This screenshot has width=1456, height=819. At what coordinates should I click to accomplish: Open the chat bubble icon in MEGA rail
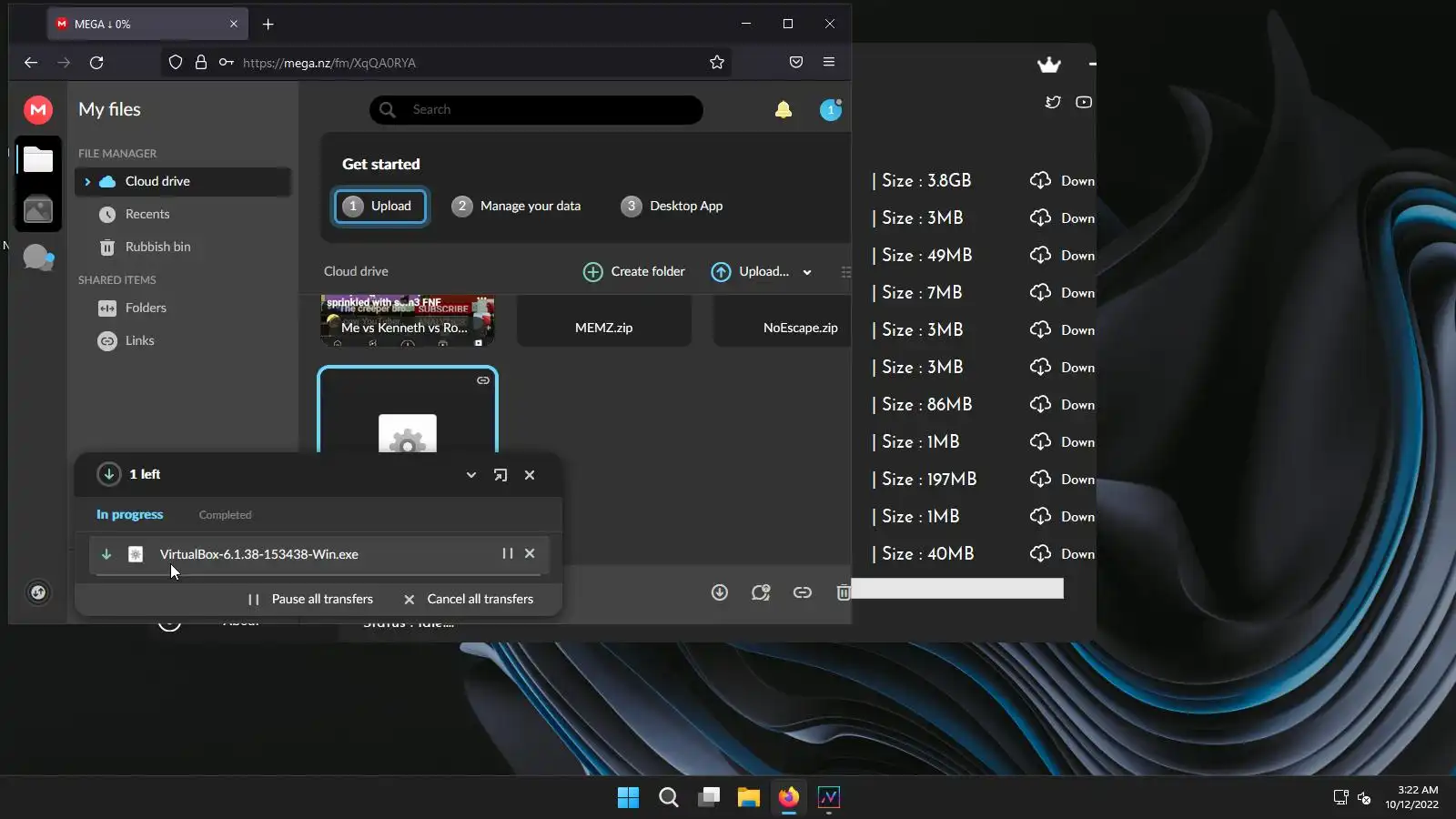(38, 258)
